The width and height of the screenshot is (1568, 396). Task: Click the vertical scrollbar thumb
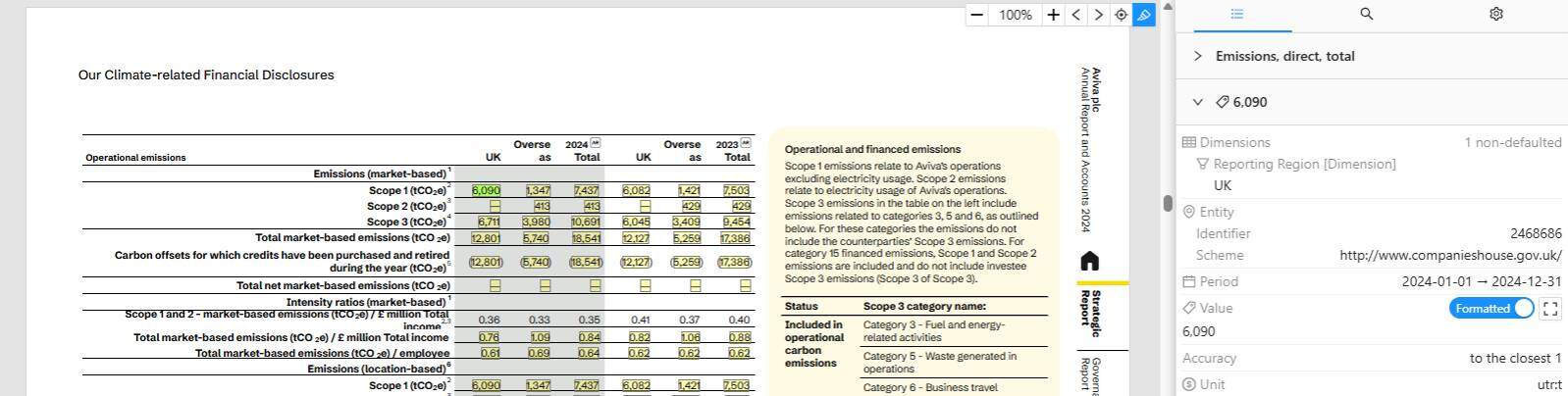1168,203
